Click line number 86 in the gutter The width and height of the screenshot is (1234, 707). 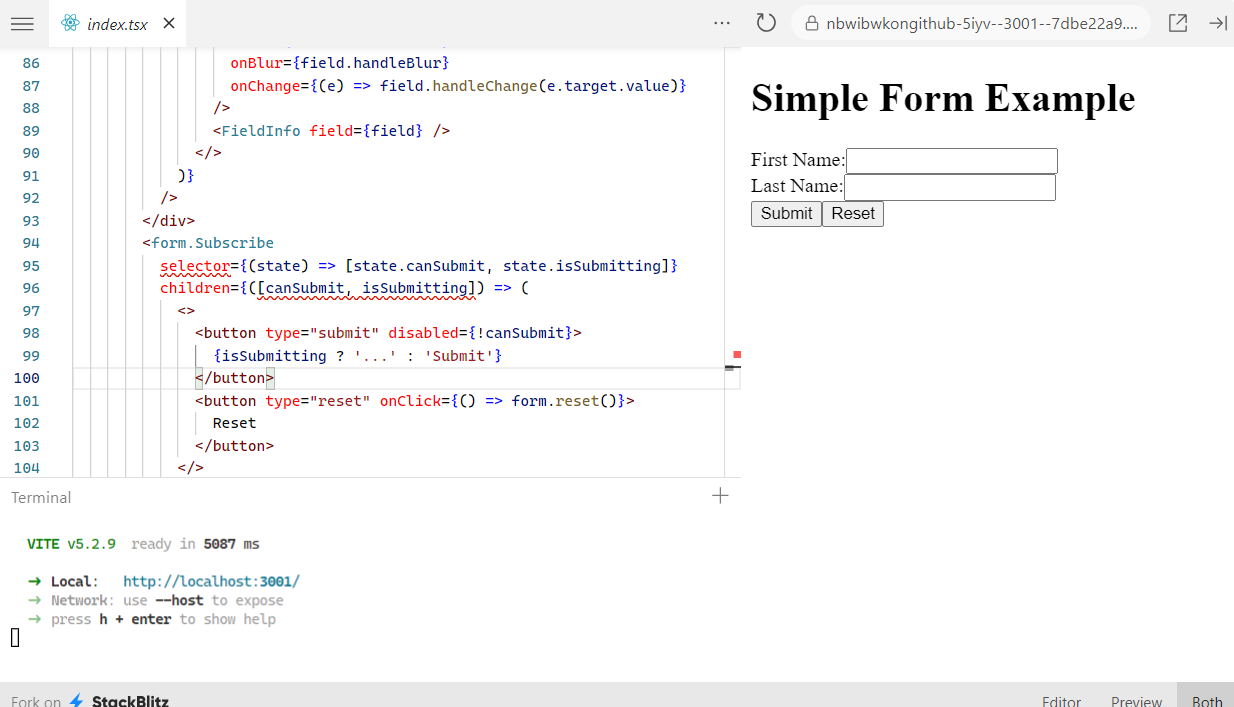[31, 63]
